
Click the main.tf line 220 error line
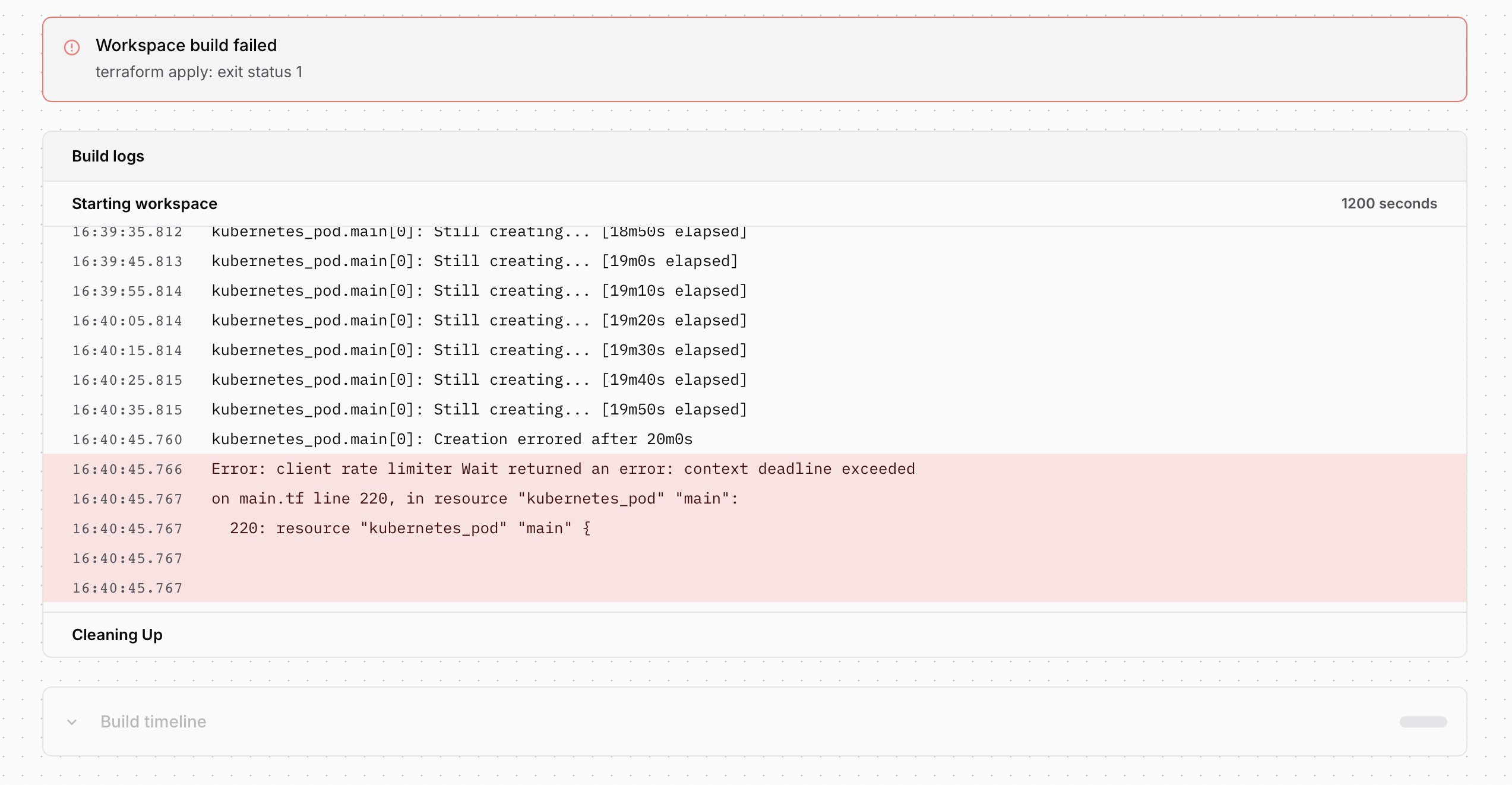point(475,499)
